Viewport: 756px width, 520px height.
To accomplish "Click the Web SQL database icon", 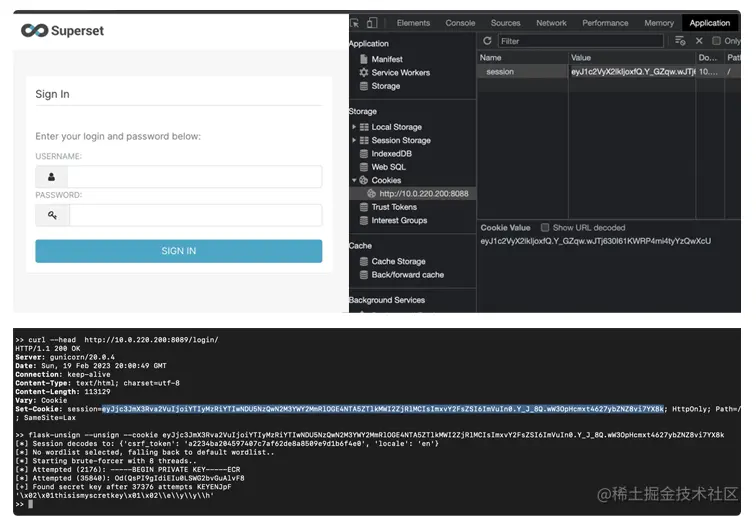I will tap(364, 167).
